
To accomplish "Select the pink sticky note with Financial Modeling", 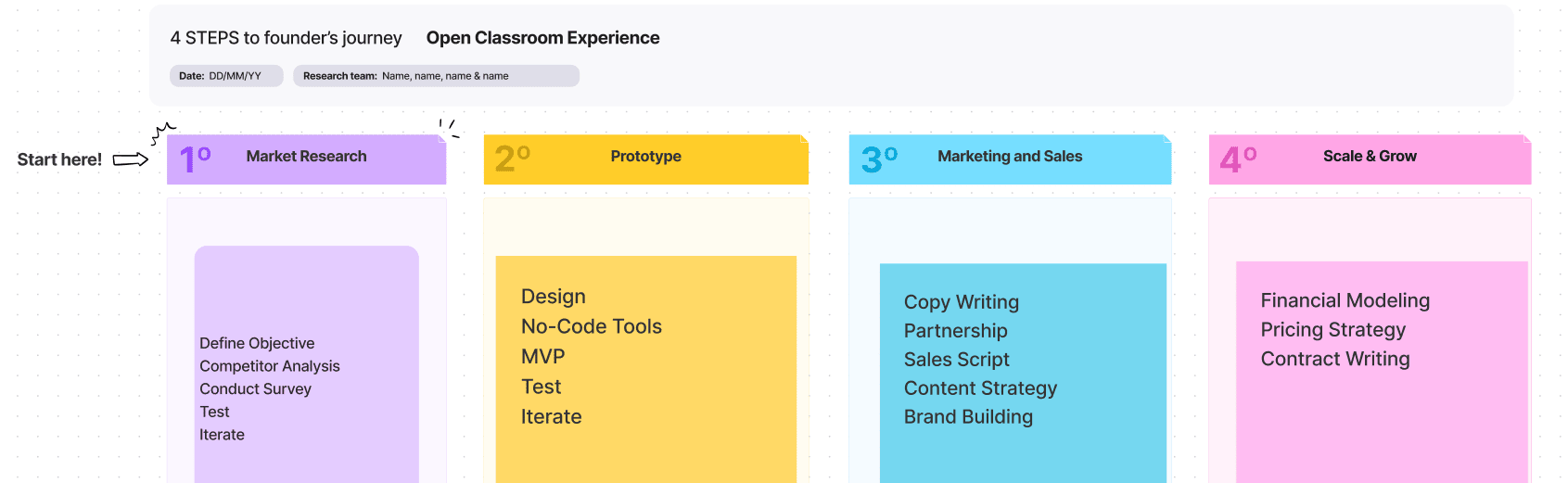I will (x=1382, y=372).
